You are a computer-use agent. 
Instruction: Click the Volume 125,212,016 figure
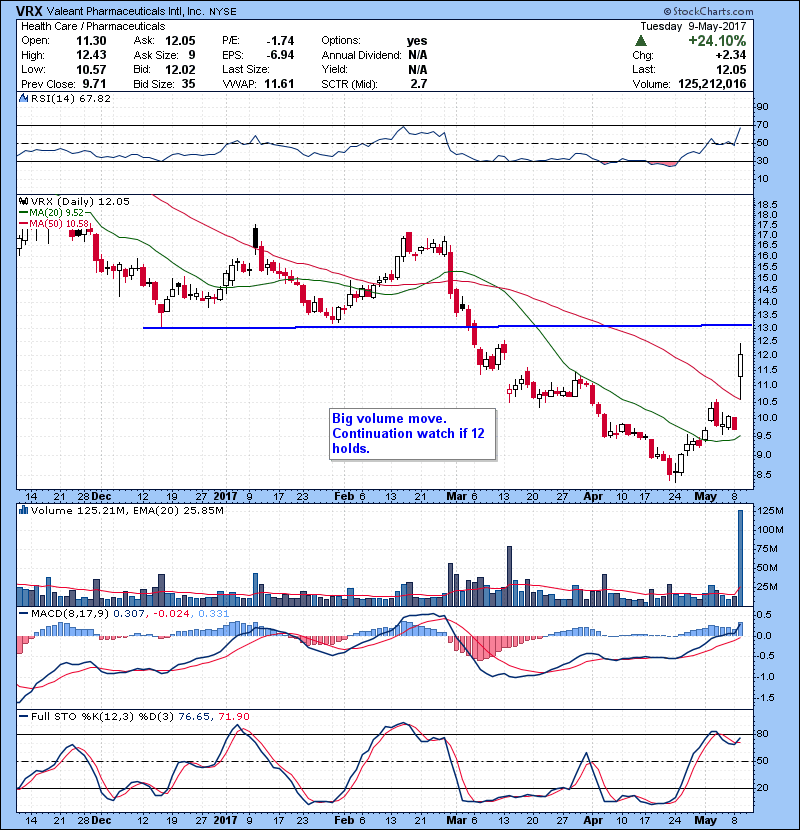(x=712, y=84)
